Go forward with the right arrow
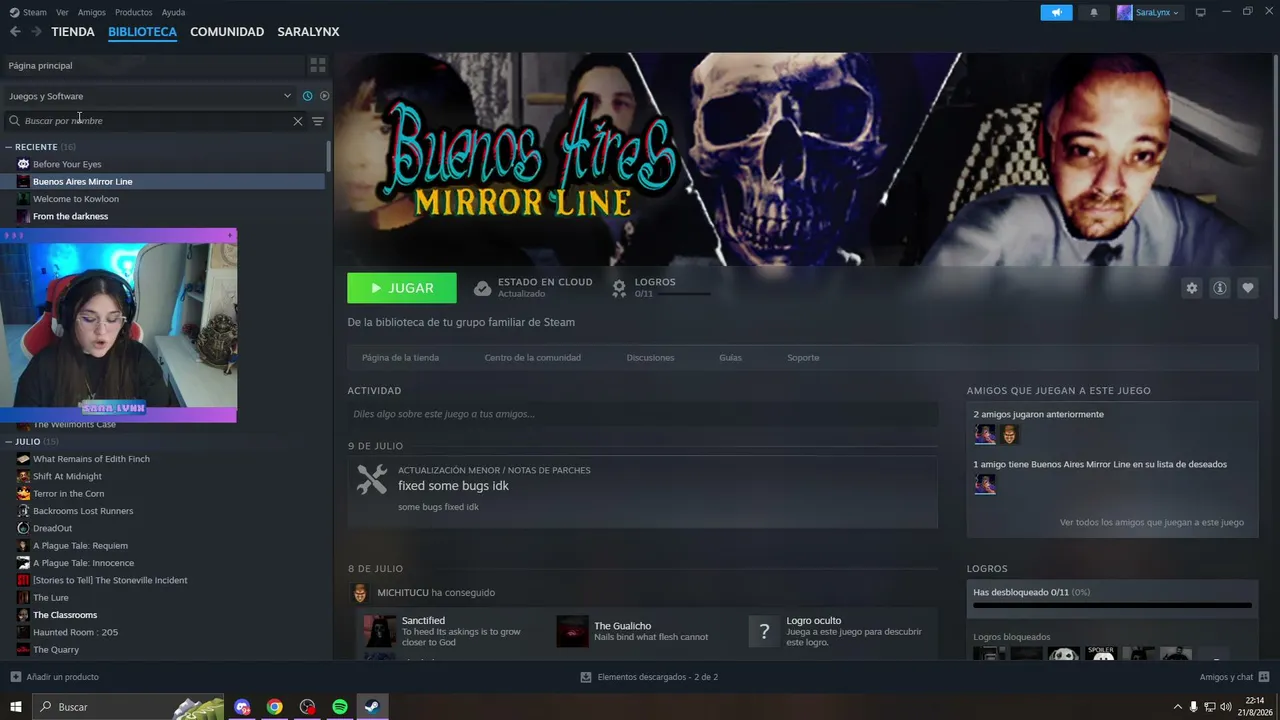Viewport: 1280px width, 720px height. pyautogui.click(x=36, y=32)
